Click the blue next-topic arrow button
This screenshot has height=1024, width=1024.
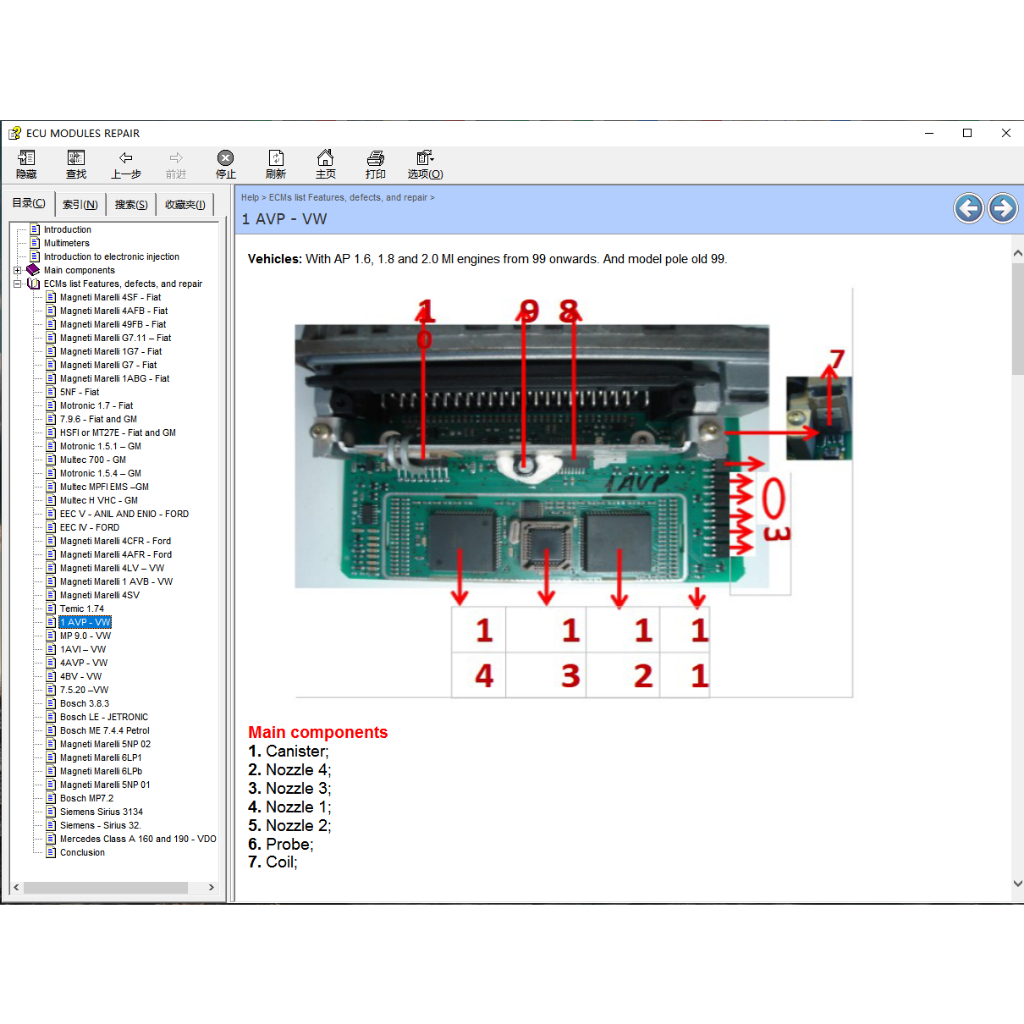(x=1002, y=208)
